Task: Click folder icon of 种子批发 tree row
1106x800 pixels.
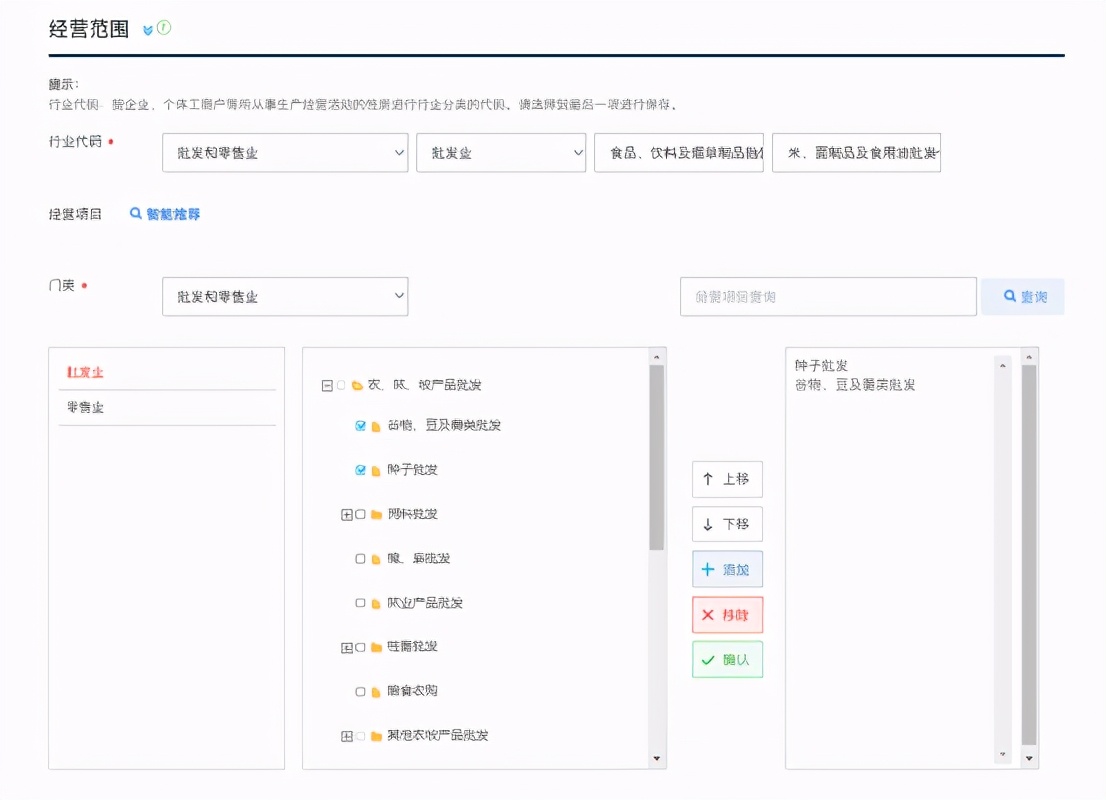Action: pyautogui.click(x=376, y=471)
